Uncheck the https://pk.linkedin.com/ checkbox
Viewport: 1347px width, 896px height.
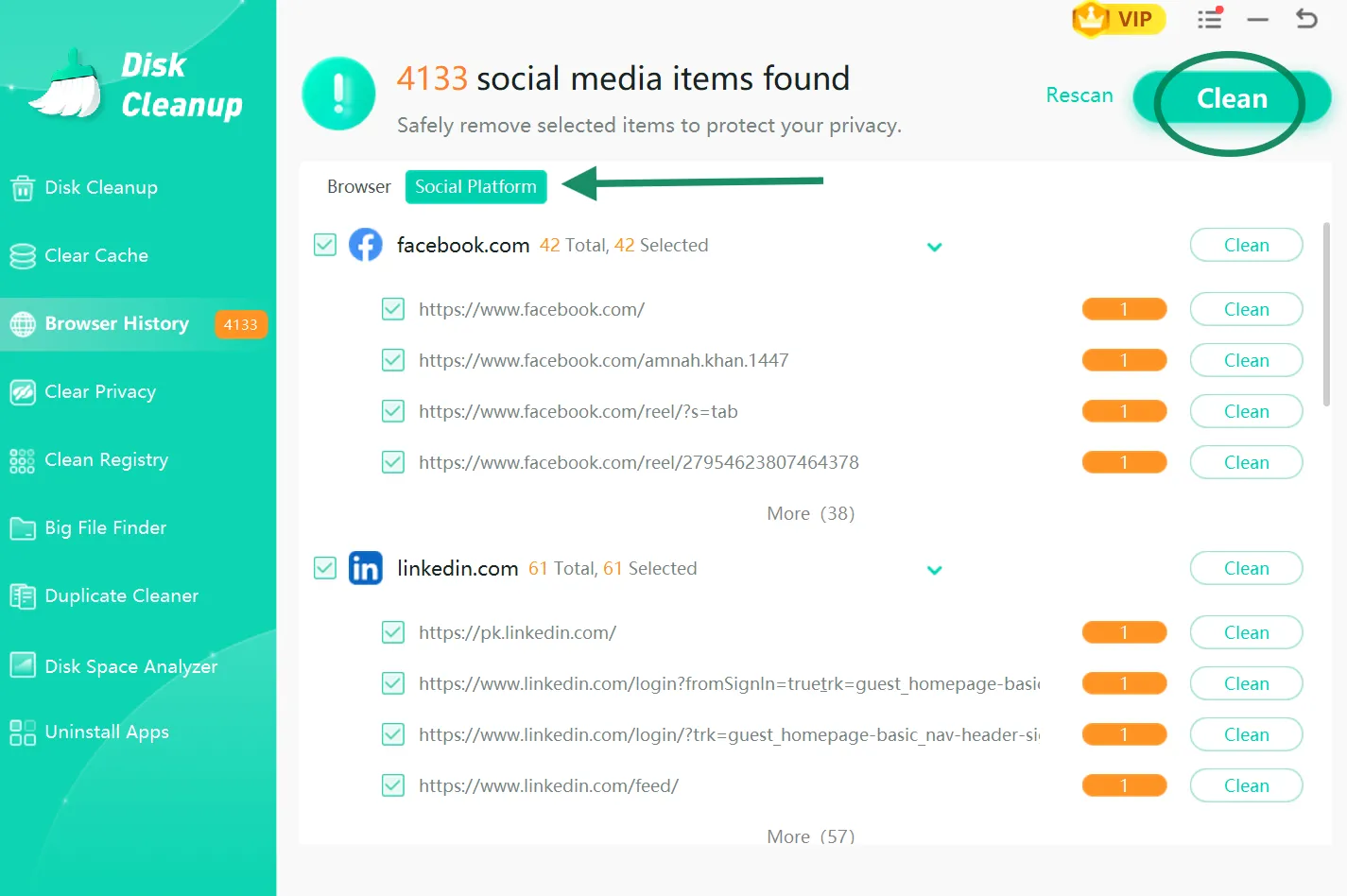(393, 632)
